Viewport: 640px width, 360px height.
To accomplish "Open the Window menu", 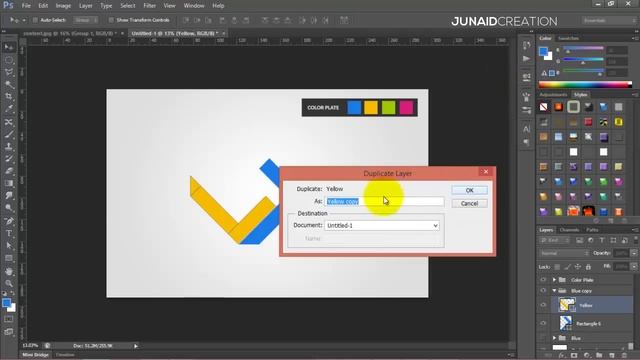I will [193, 6].
